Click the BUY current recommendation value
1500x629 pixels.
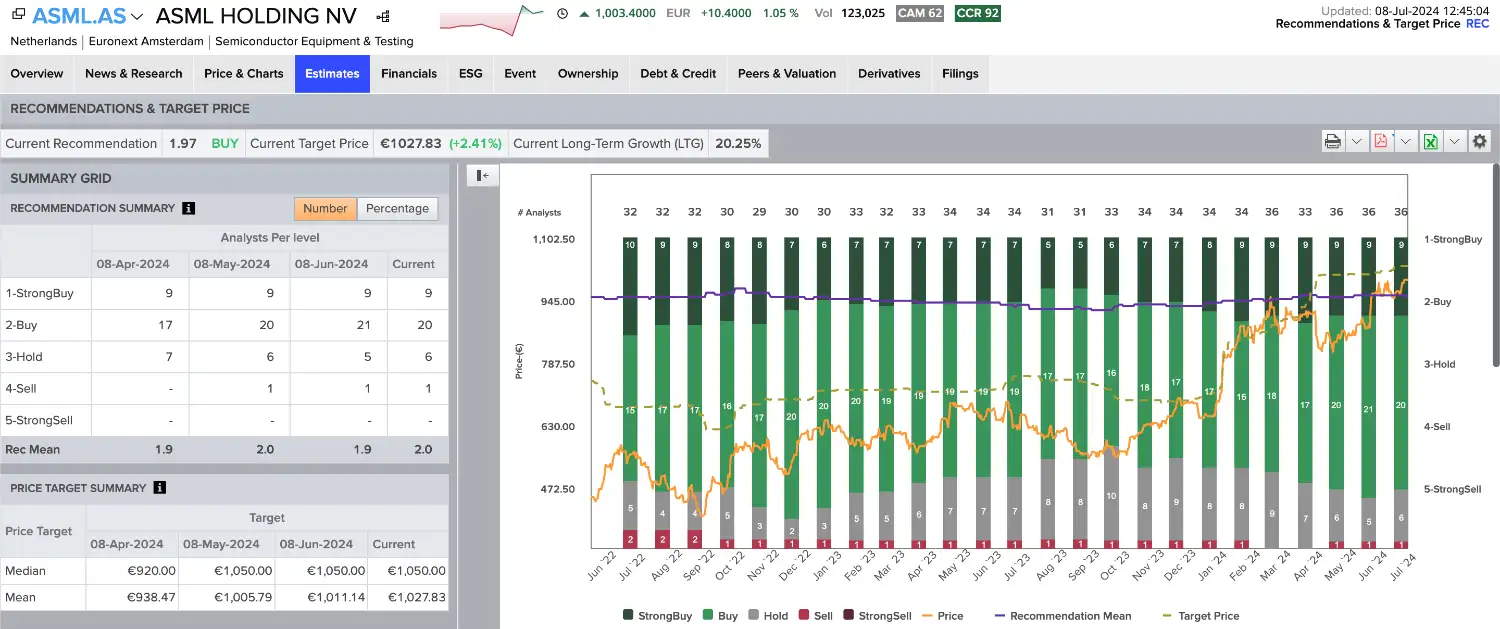coord(225,143)
